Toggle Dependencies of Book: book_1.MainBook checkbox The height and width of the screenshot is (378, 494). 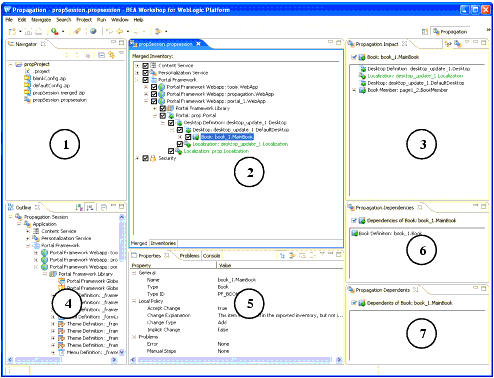(x=354, y=220)
